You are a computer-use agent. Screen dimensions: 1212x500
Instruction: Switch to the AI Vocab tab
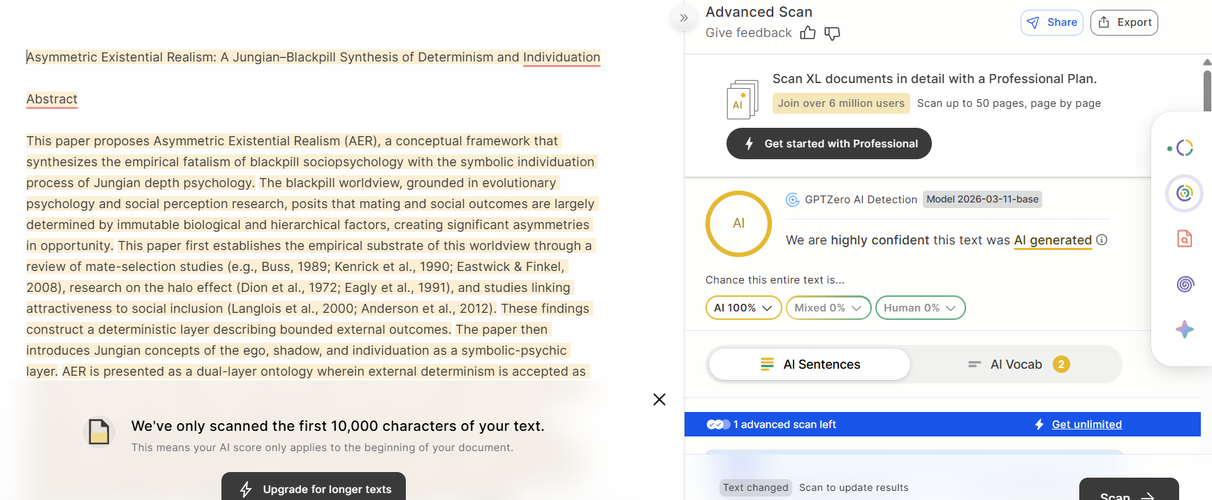tap(1015, 365)
